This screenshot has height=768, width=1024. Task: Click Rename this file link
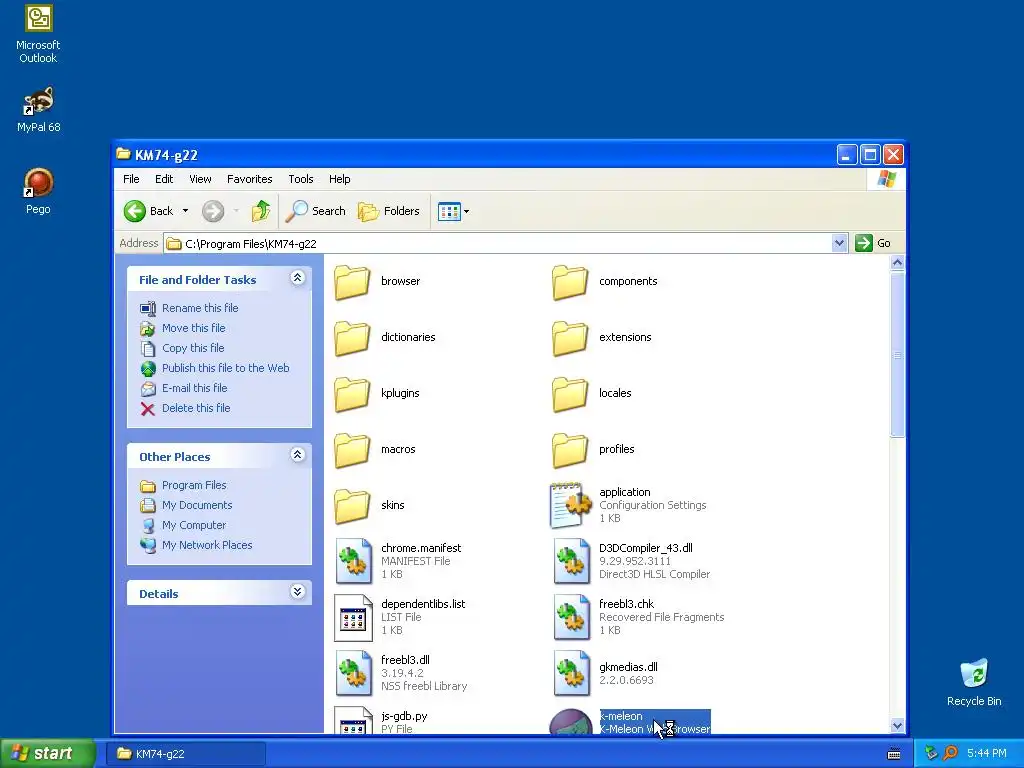200,308
